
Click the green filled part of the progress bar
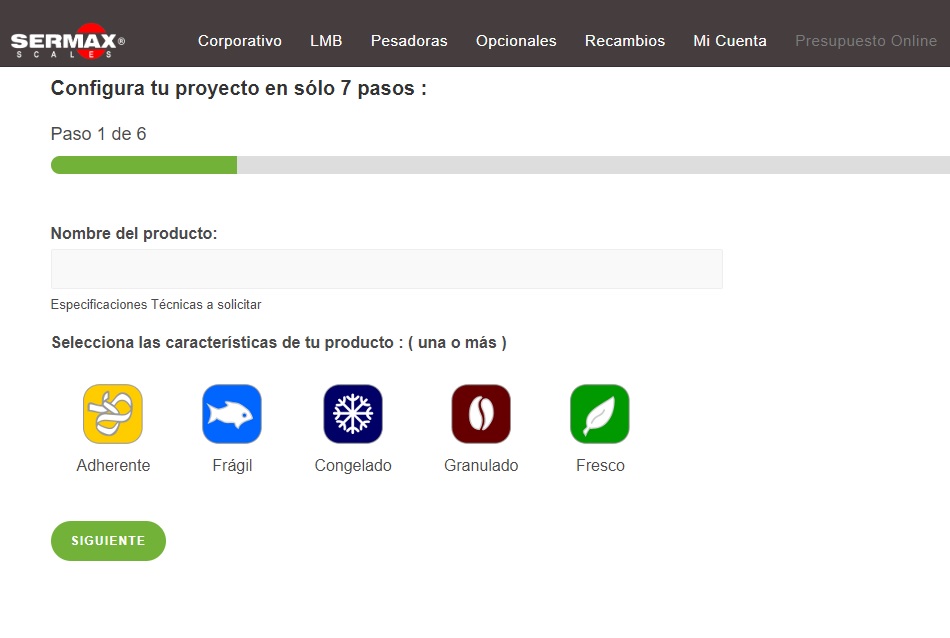[143, 165]
